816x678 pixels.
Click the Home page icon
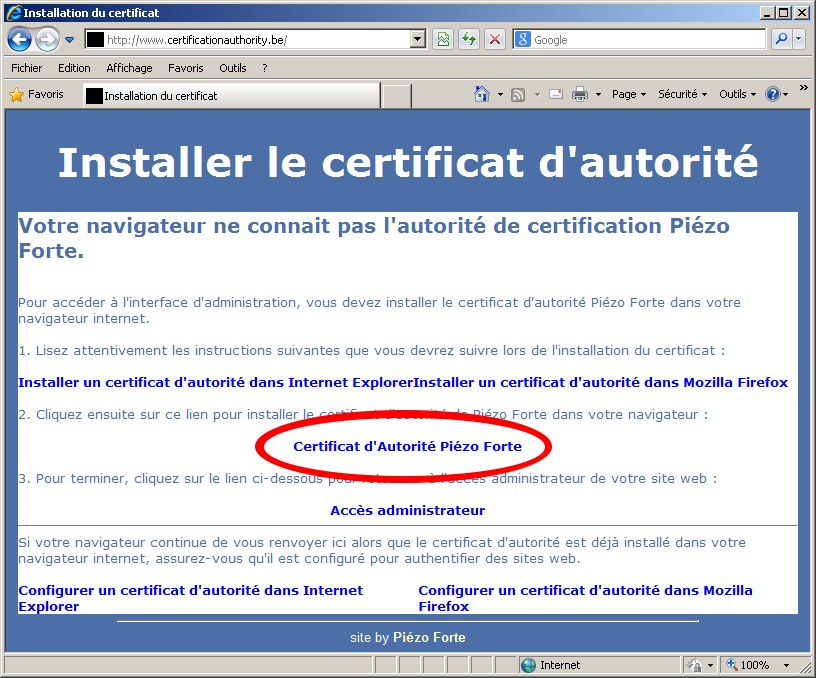[x=481, y=94]
